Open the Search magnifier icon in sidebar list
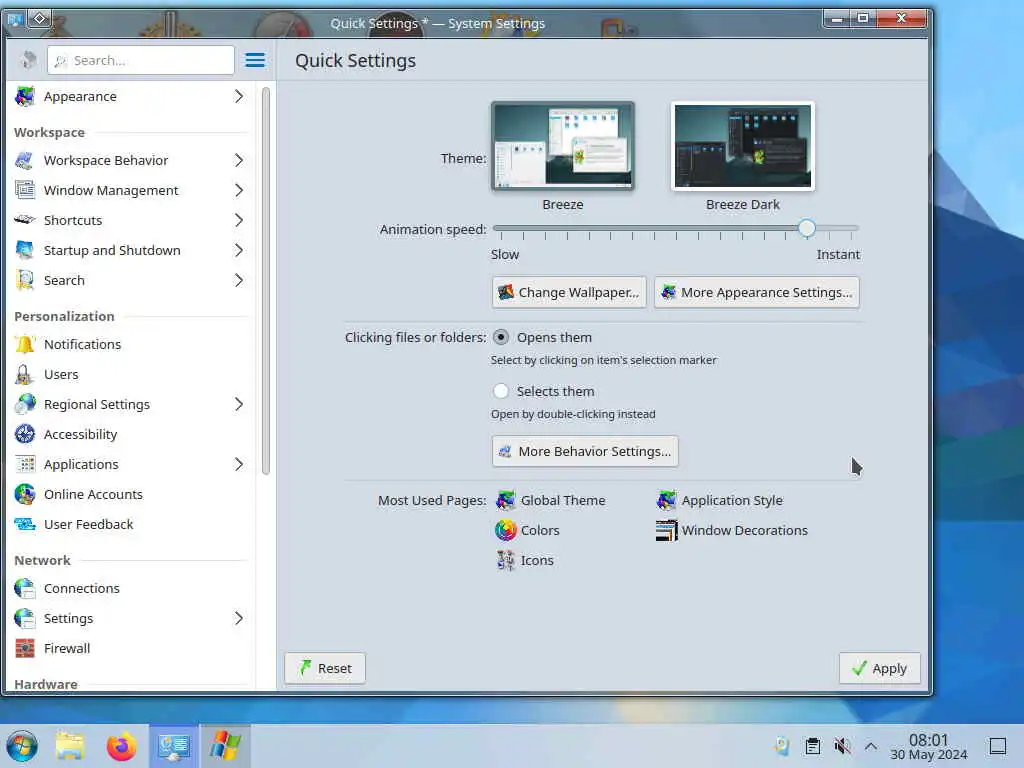 tap(25, 280)
